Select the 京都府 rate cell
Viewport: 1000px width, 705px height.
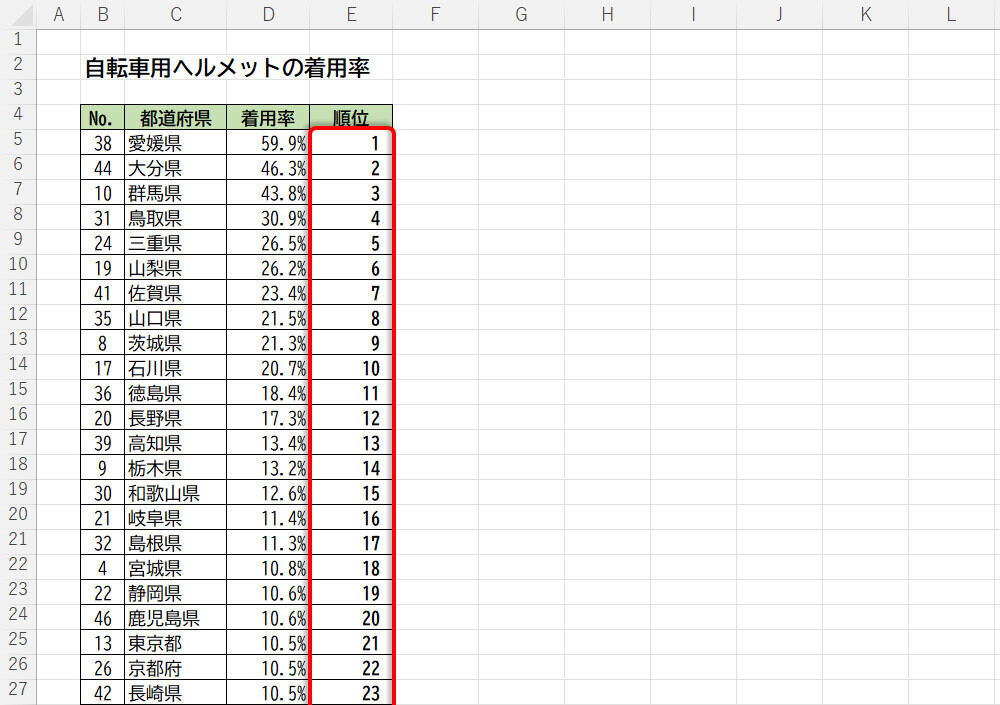pyautogui.click(x=268, y=668)
